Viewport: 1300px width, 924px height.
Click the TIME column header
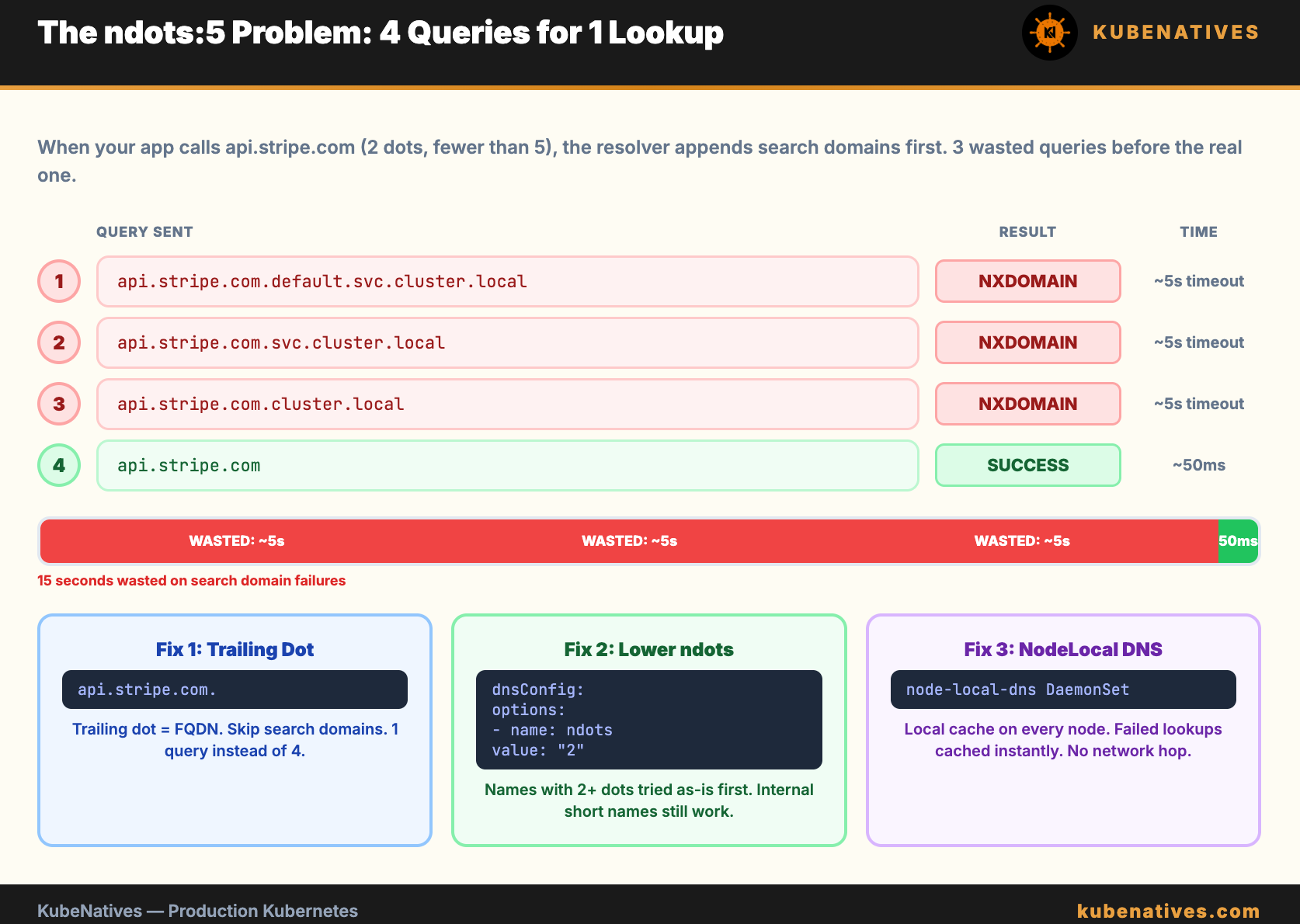point(1199,231)
